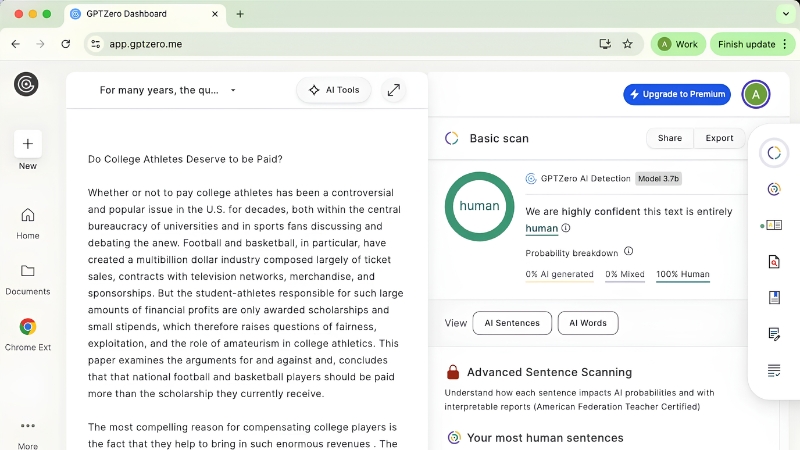The image size is (800, 450).
Task: Open account avatar A menu
Action: (x=756, y=94)
